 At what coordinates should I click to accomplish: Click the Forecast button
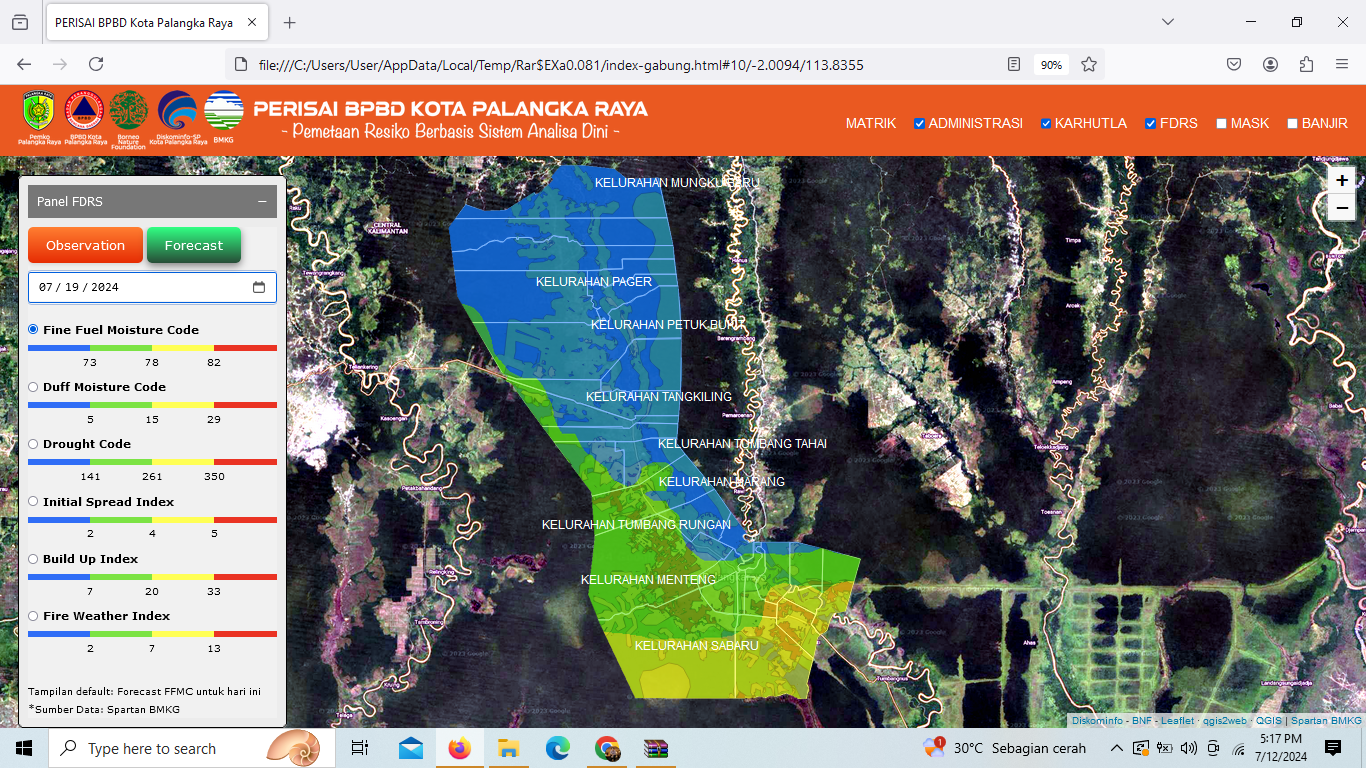[x=194, y=245]
